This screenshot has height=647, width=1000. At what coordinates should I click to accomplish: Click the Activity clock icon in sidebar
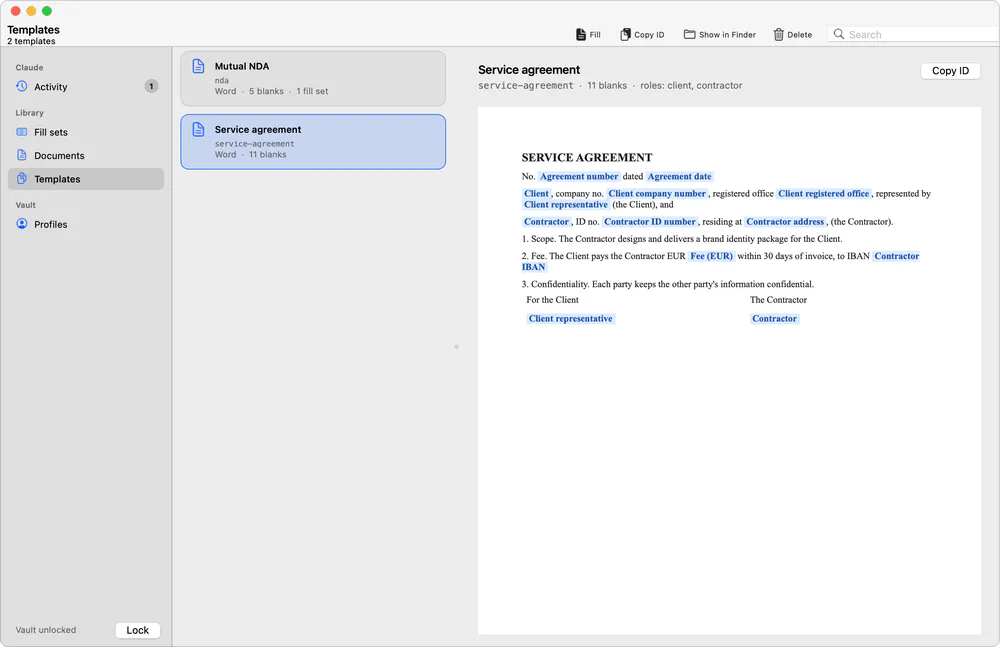pos(22,86)
